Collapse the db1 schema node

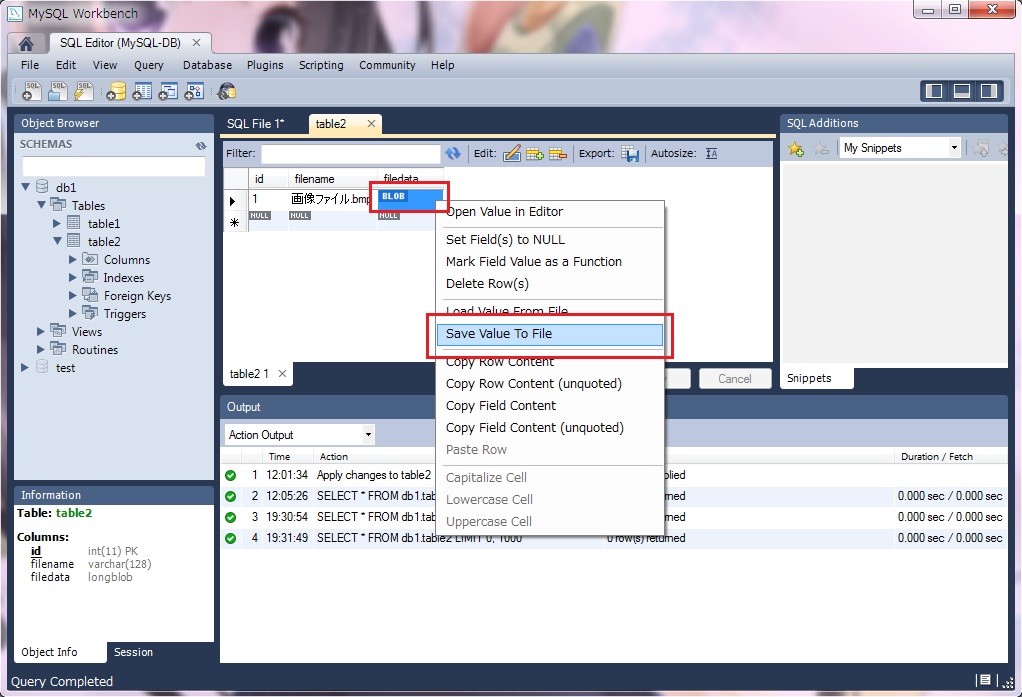(25, 187)
